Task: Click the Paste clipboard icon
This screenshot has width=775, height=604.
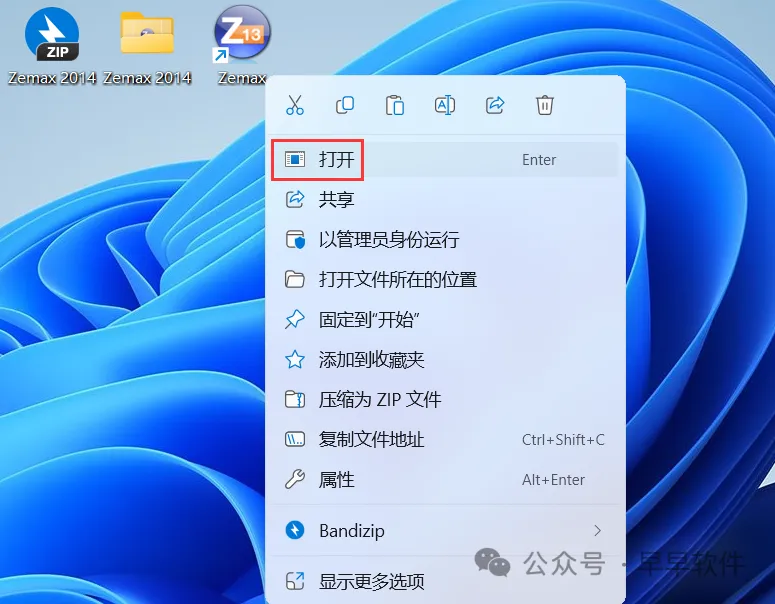Action: [x=395, y=105]
